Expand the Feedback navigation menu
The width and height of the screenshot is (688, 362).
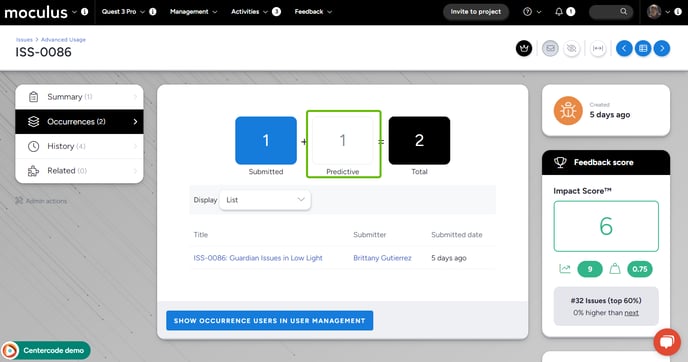[313, 12]
